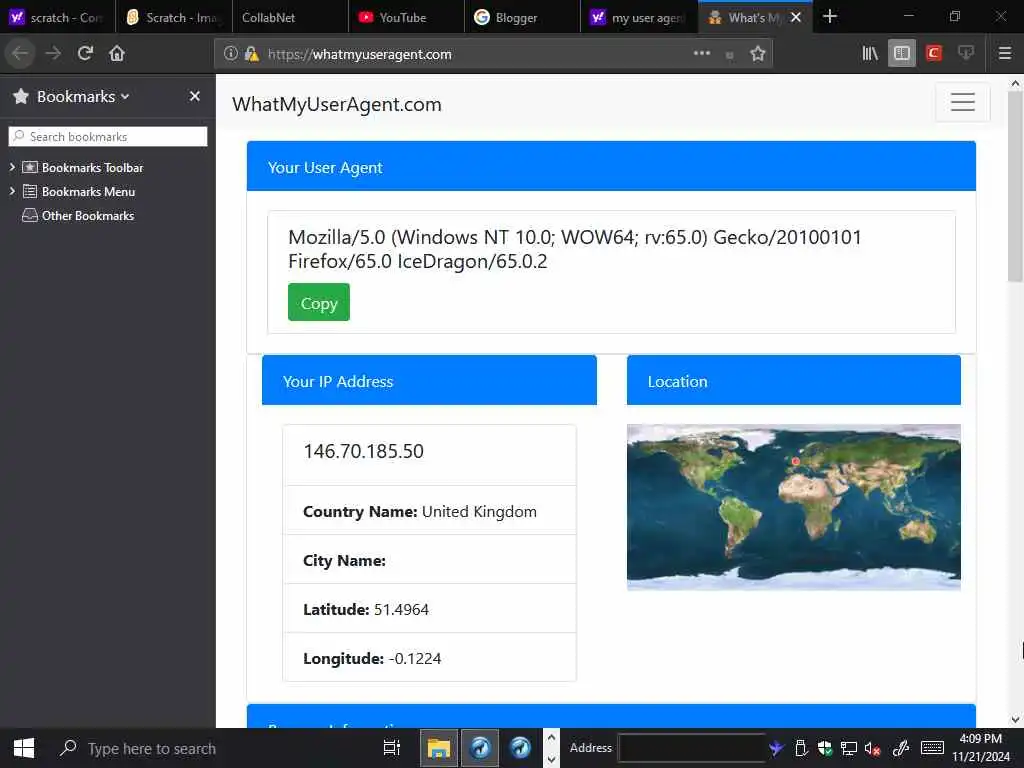Expand the Bookmarks Menu folder arrow
The height and width of the screenshot is (768, 1024).
click(x=12, y=191)
